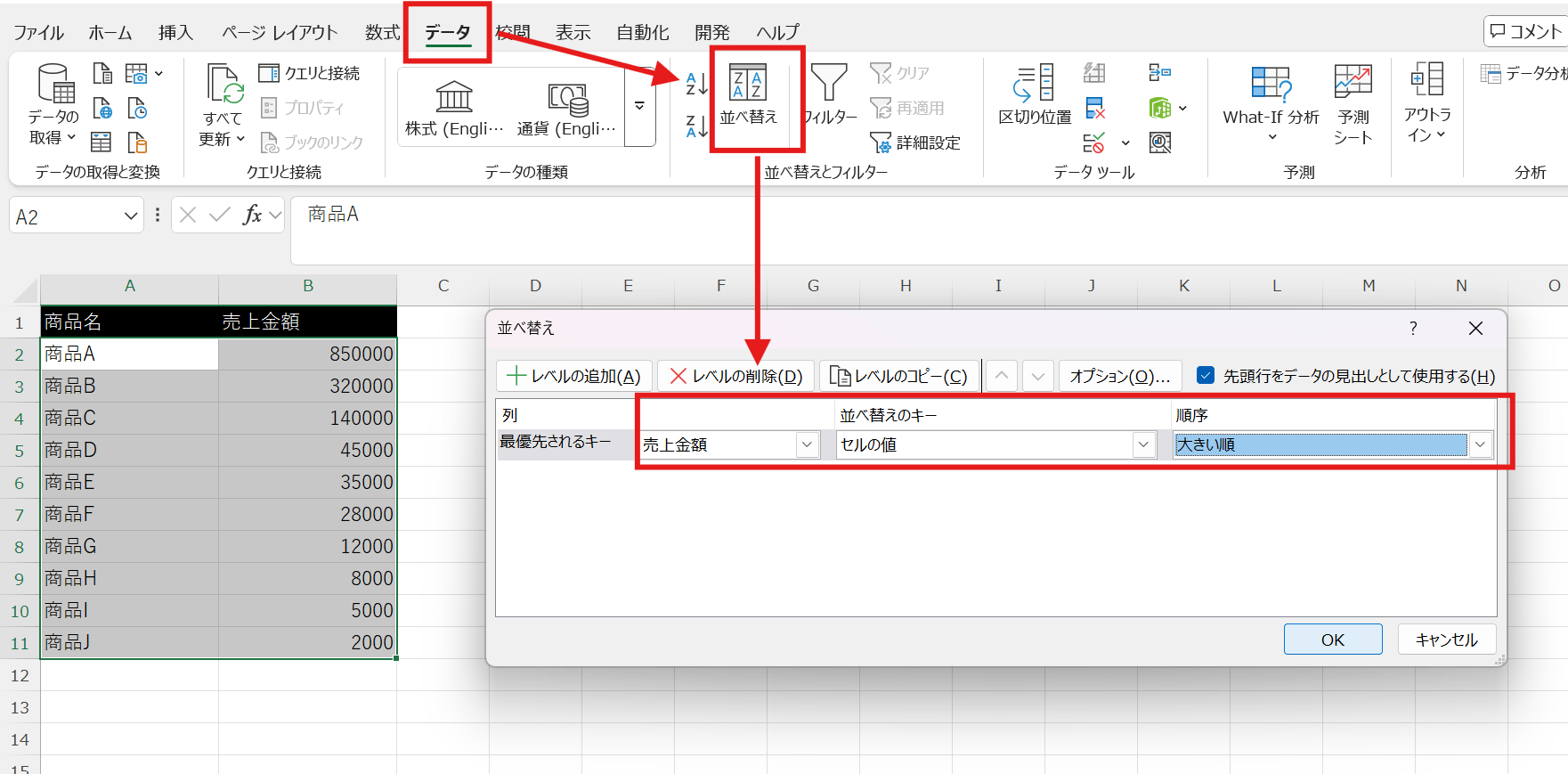Select 株式 (English) data type
This screenshot has height=774, width=1568.
(x=454, y=108)
